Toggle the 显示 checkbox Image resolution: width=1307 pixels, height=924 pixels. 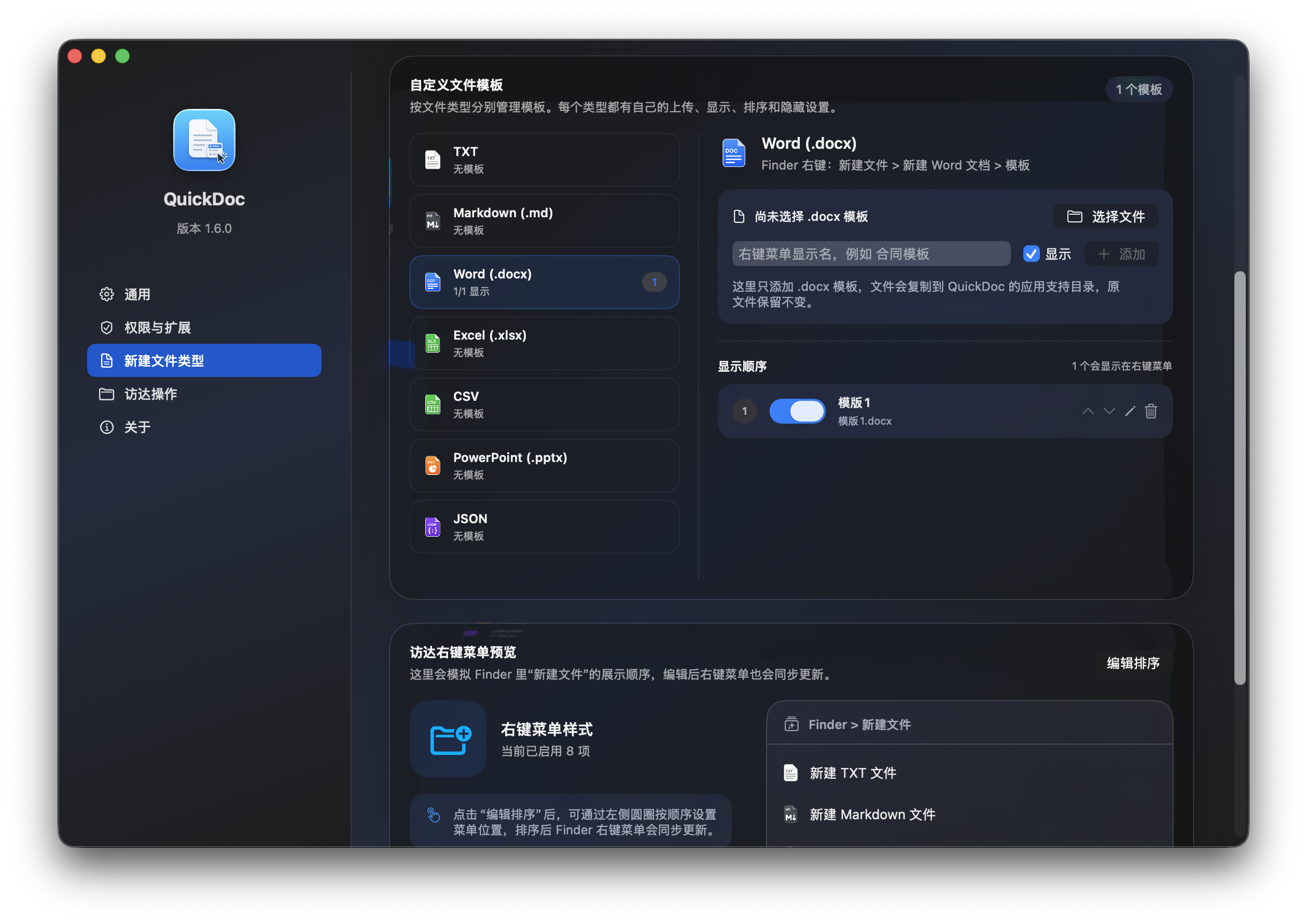click(1031, 254)
